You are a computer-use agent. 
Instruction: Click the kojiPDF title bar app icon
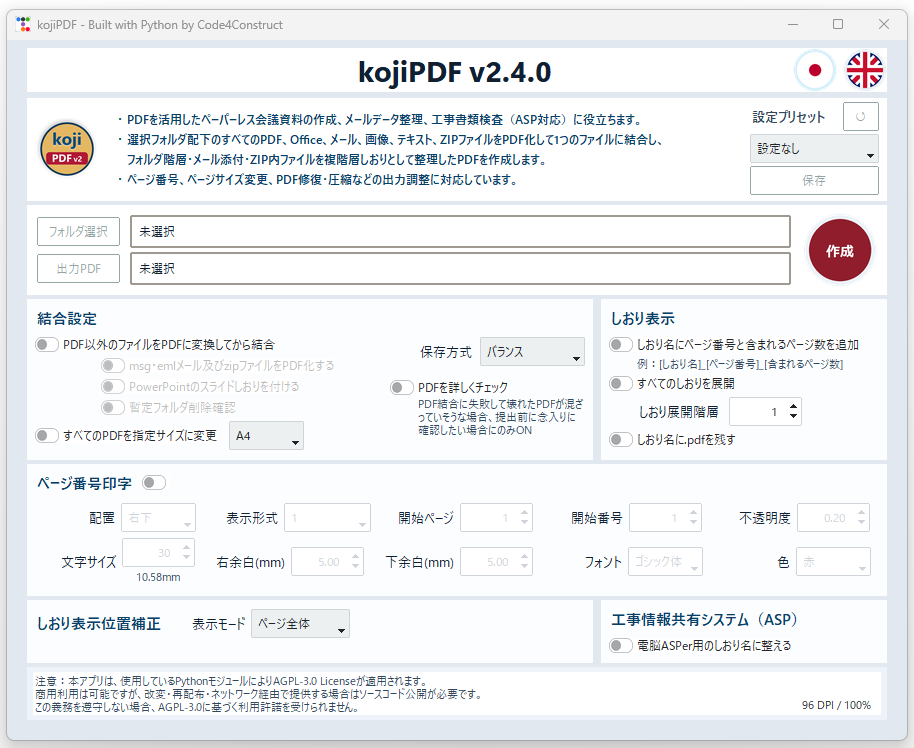[x=23, y=24]
